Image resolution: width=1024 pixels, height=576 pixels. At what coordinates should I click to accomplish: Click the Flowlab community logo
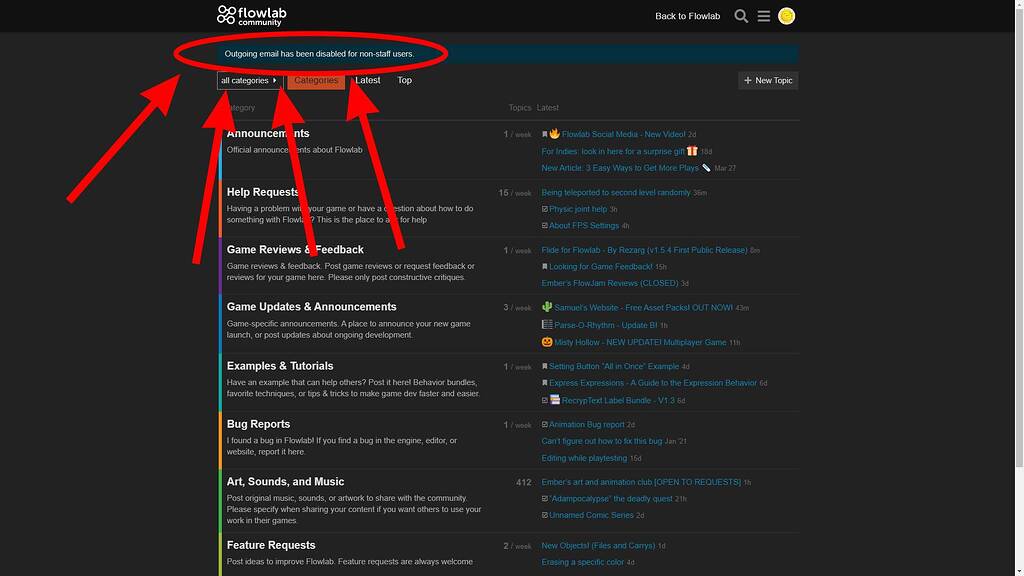click(x=251, y=16)
